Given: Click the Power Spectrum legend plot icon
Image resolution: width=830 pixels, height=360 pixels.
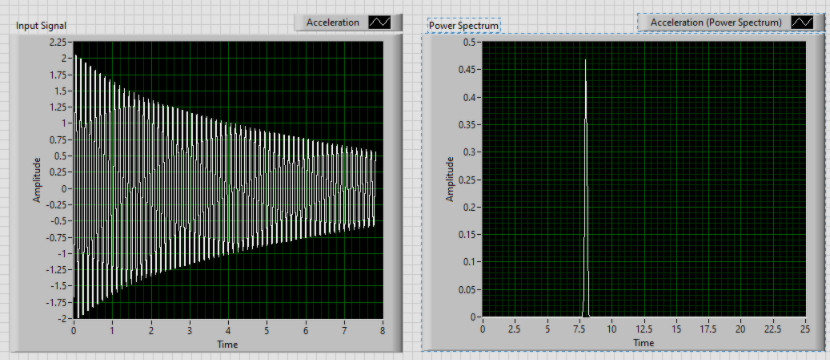Looking at the screenshot, I should pos(802,23).
